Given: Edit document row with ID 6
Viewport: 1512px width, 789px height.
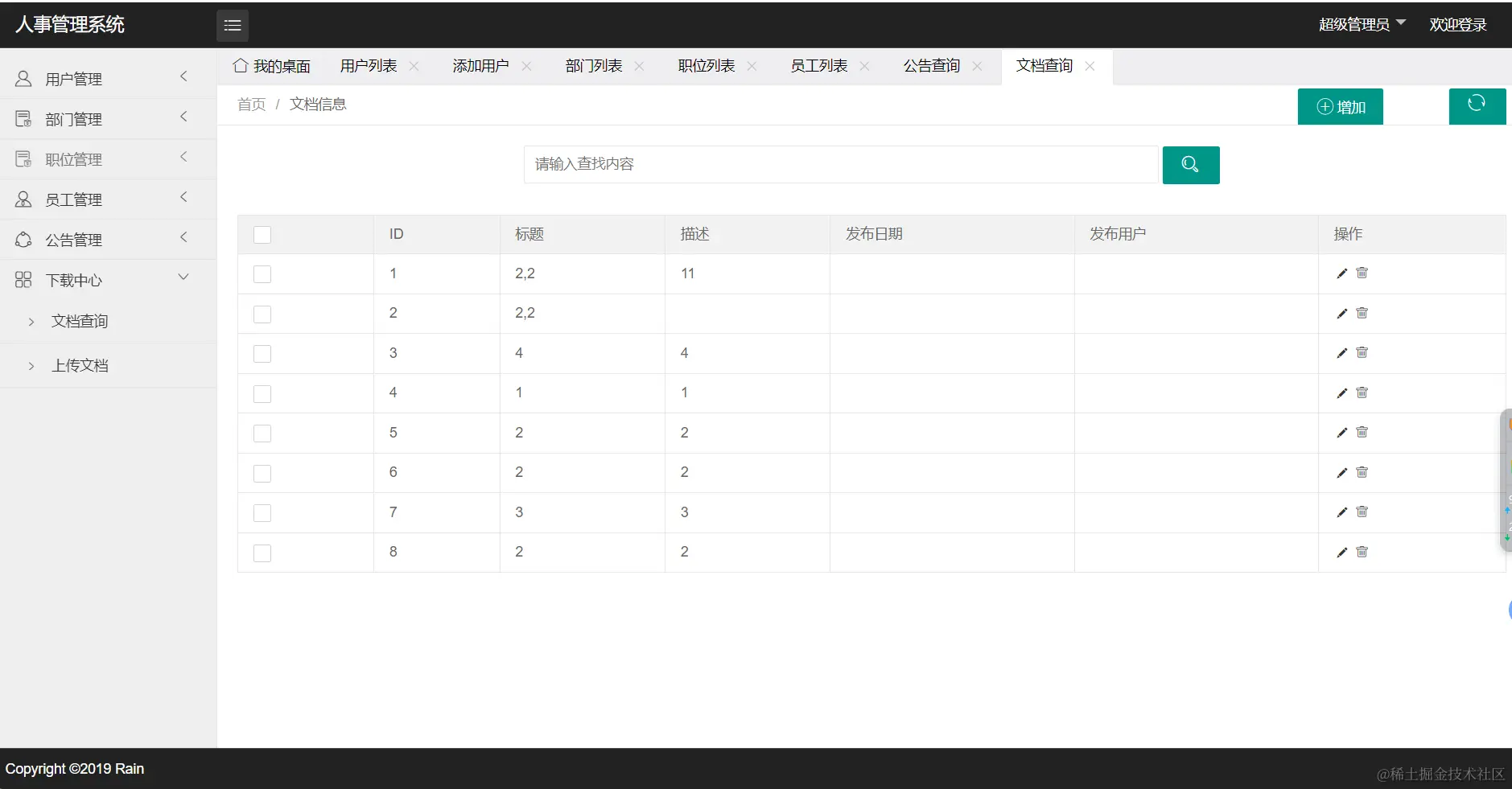Looking at the screenshot, I should click(x=1341, y=473).
